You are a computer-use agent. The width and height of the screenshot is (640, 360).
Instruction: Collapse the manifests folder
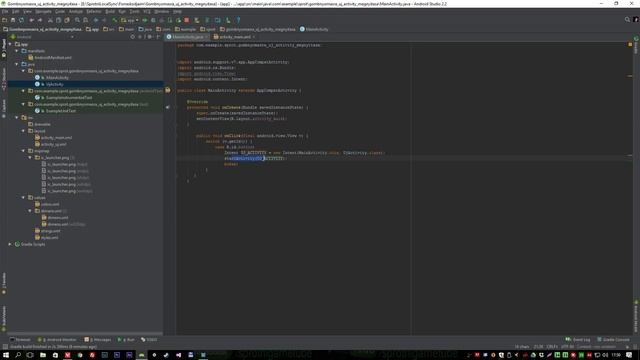coord(17,51)
